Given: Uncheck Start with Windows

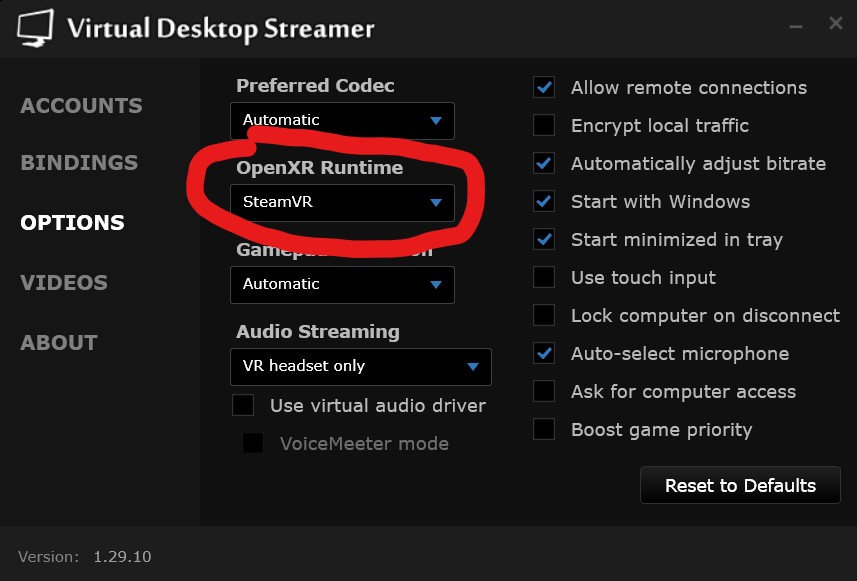Looking at the screenshot, I should coord(544,202).
